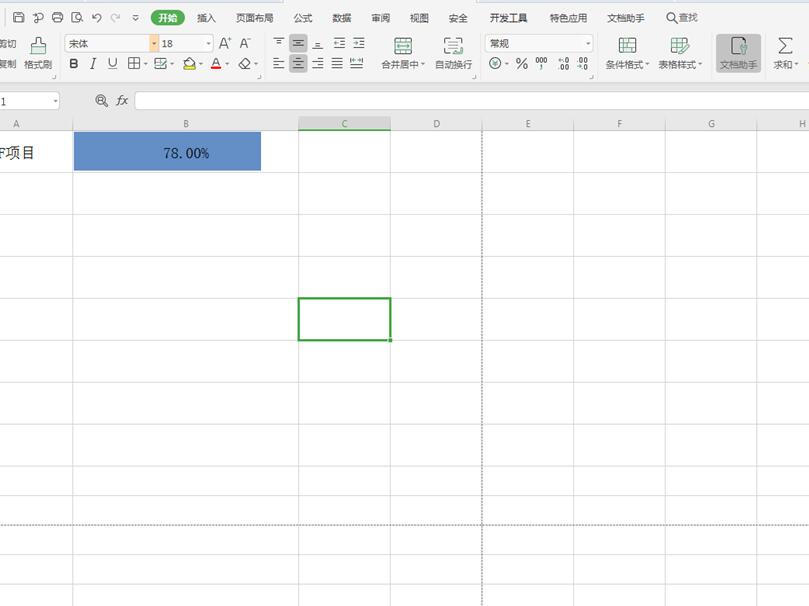
Task: Switch to the 开始 (Home) tab
Action: point(168,18)
